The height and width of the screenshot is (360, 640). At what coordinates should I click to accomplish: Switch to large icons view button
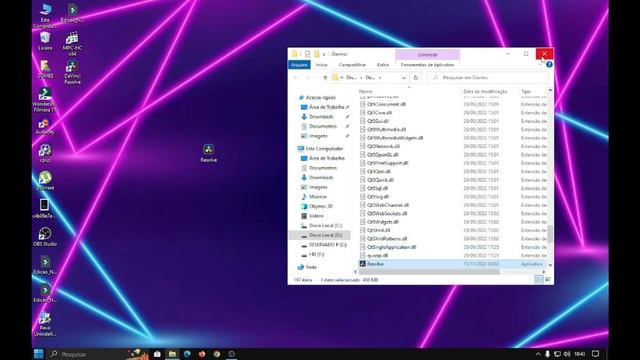(548, 280)
